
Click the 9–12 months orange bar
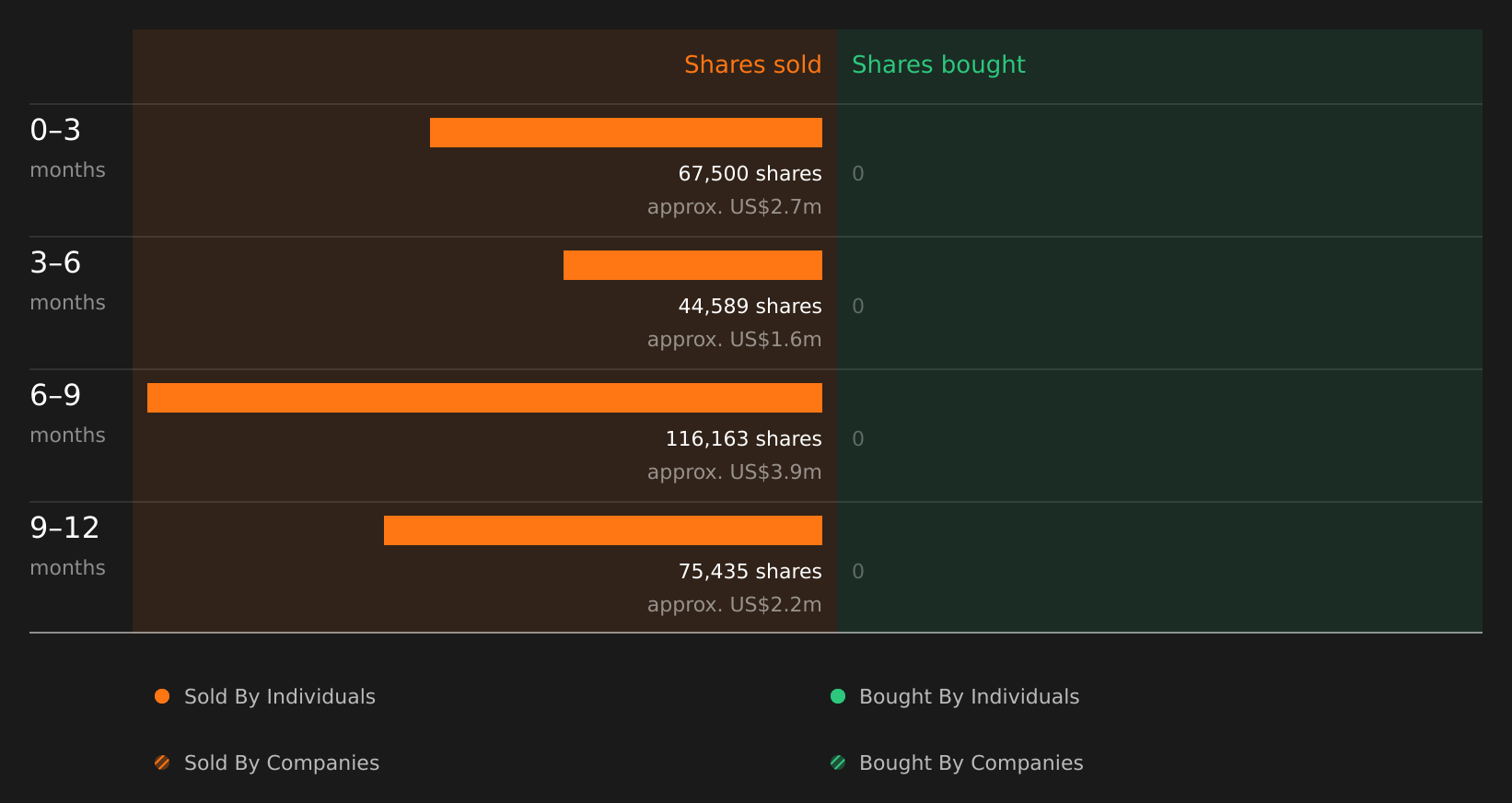[603, 530]
